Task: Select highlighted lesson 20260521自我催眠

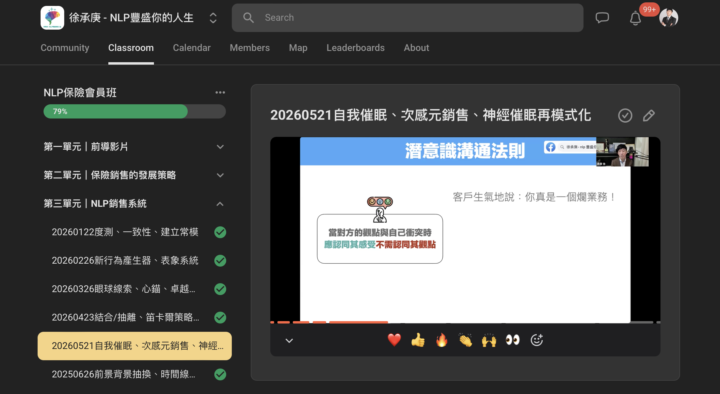Action: (x=135, y=346)
